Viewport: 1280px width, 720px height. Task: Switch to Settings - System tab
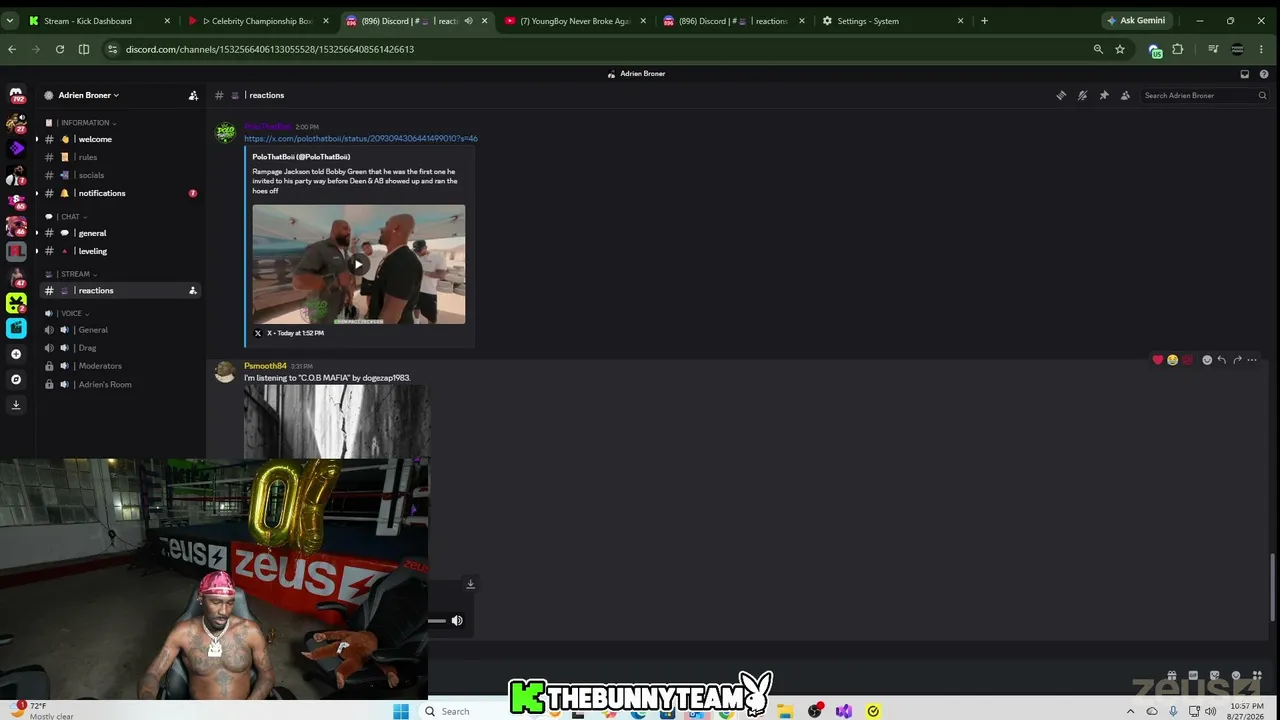(x=892, y=21)
